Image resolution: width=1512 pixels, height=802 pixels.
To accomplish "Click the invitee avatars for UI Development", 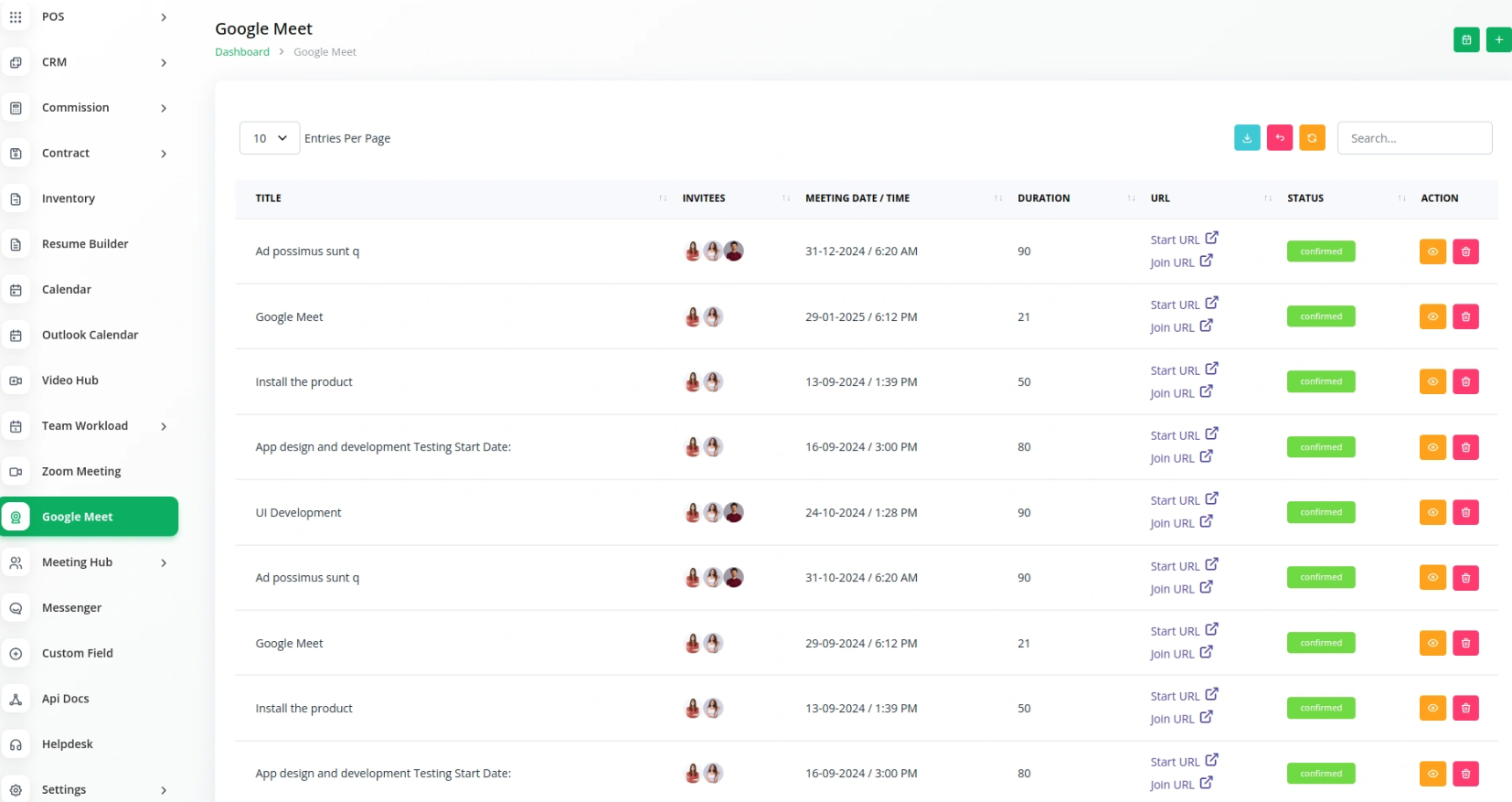I will coord(714,512).
